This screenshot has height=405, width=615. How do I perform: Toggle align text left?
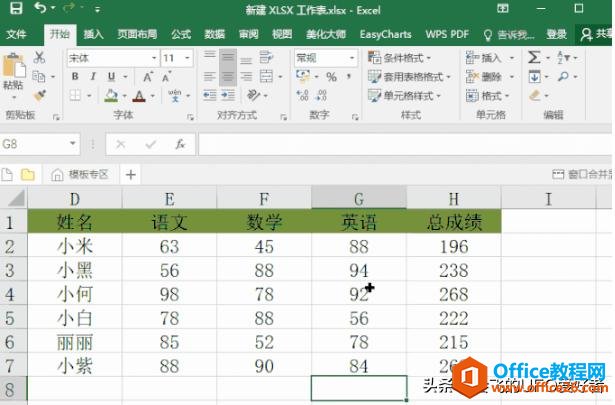click(x=209, y=76)
